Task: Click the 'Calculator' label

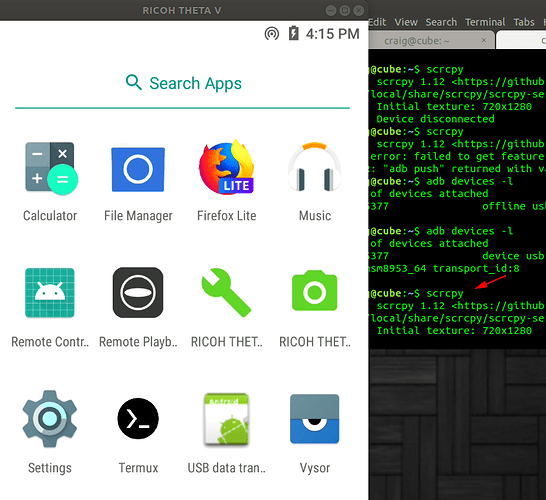Action: [x=50, y=216]
